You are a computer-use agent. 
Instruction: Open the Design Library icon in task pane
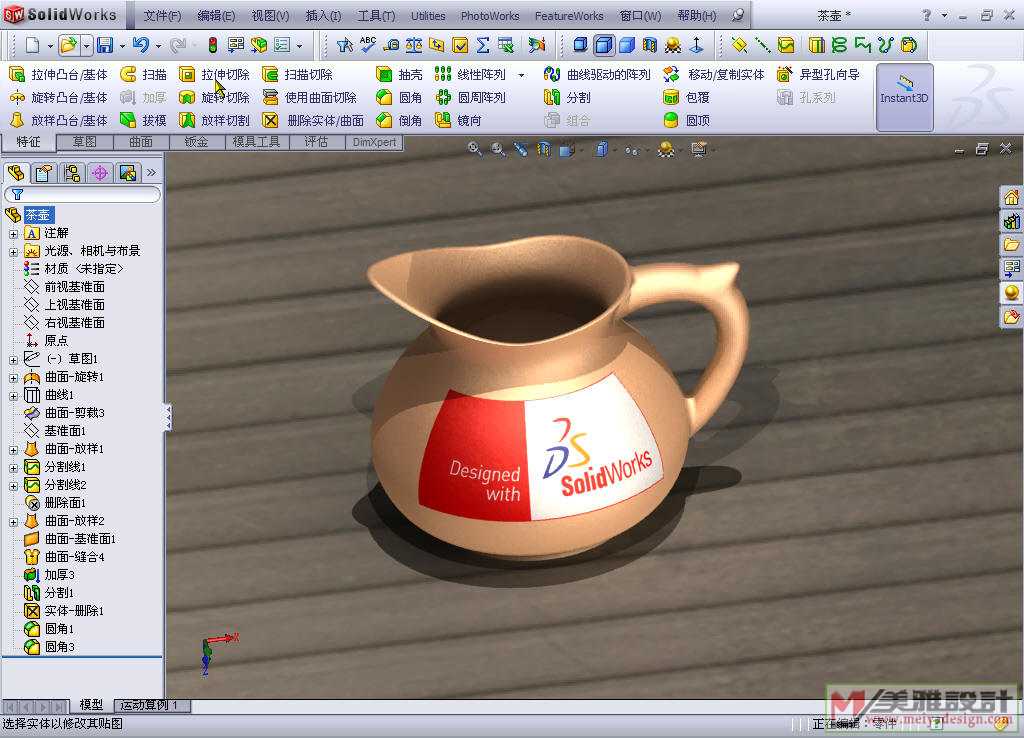[1012, 221]
